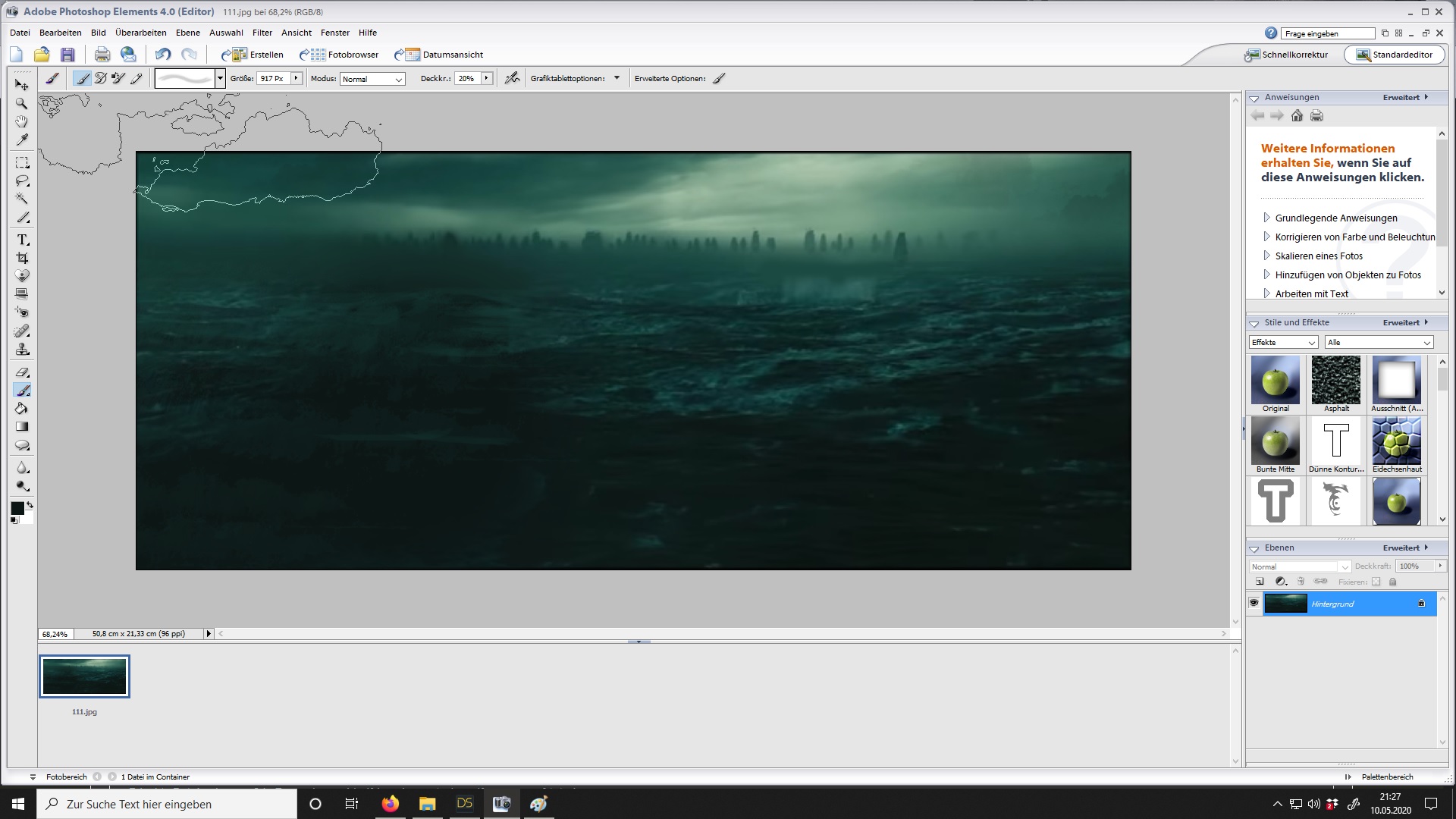Select the Paint Bucket tool
This screenshot has width=1456, height=819.
pyautogui.click(x=22, y=409)
